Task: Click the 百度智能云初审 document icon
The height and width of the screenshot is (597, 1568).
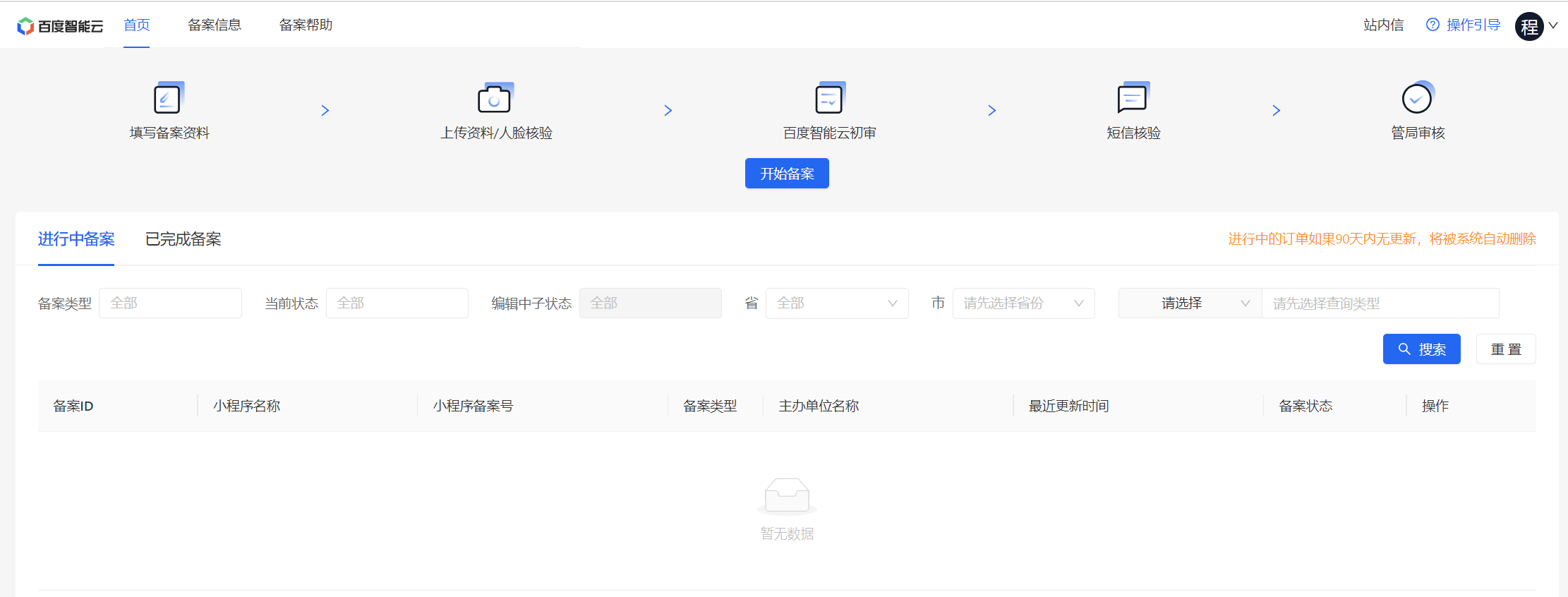Action: click(x=829, y=99)
